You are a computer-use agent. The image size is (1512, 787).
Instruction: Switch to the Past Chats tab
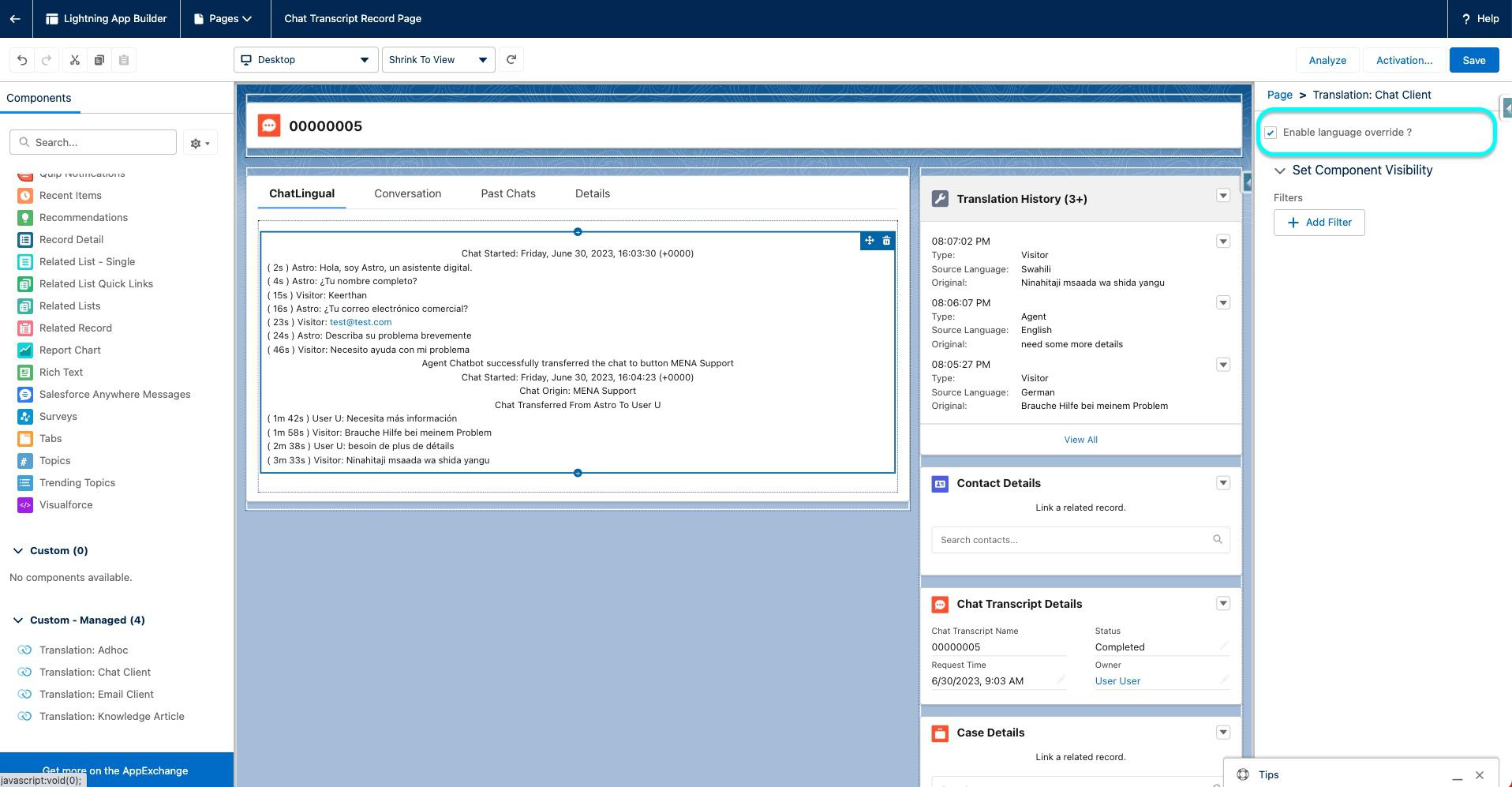pyautogui.click(x=508, y=193)
